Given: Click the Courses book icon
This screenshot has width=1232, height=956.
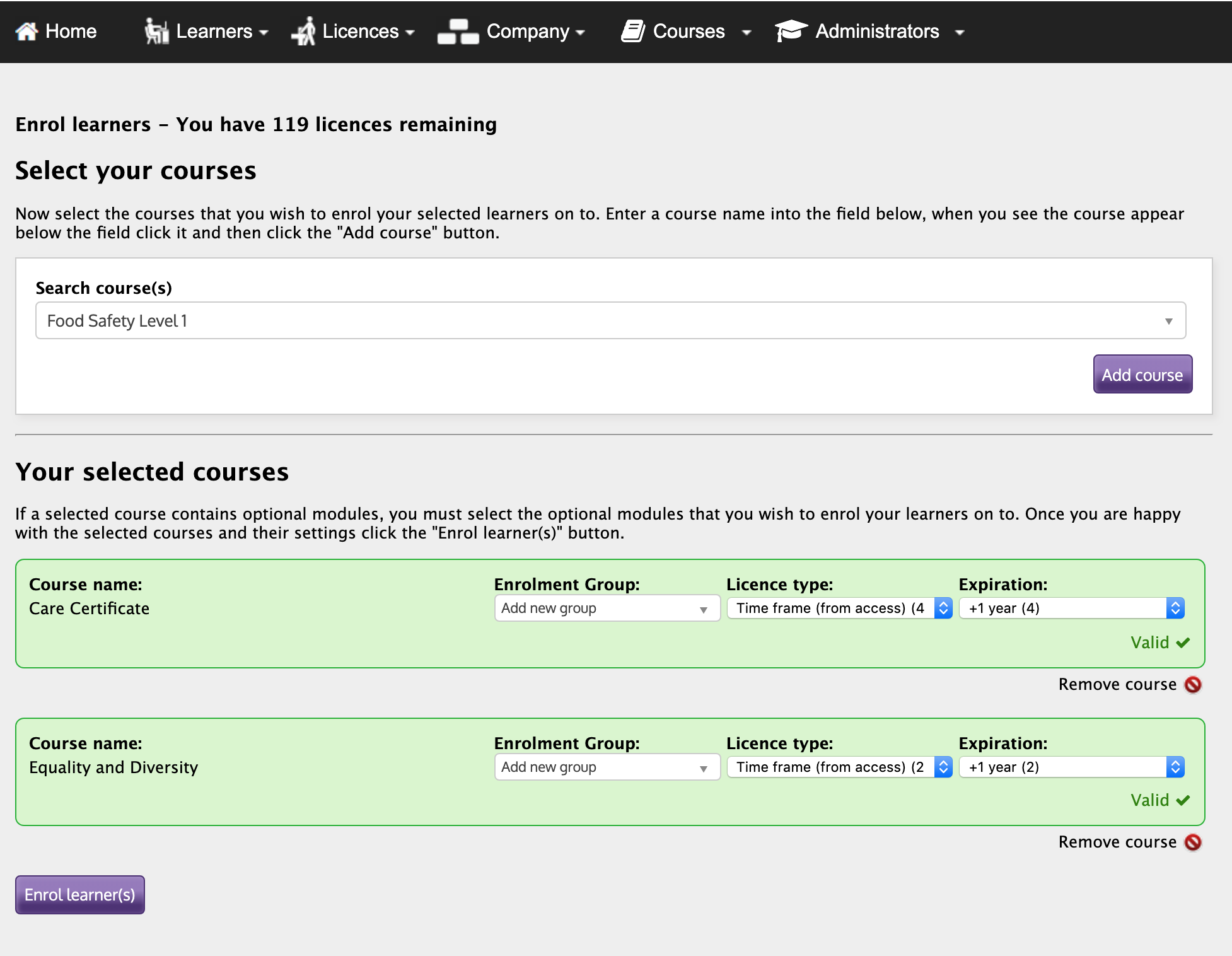Looking at the screenshot, I should coord(633,31).
